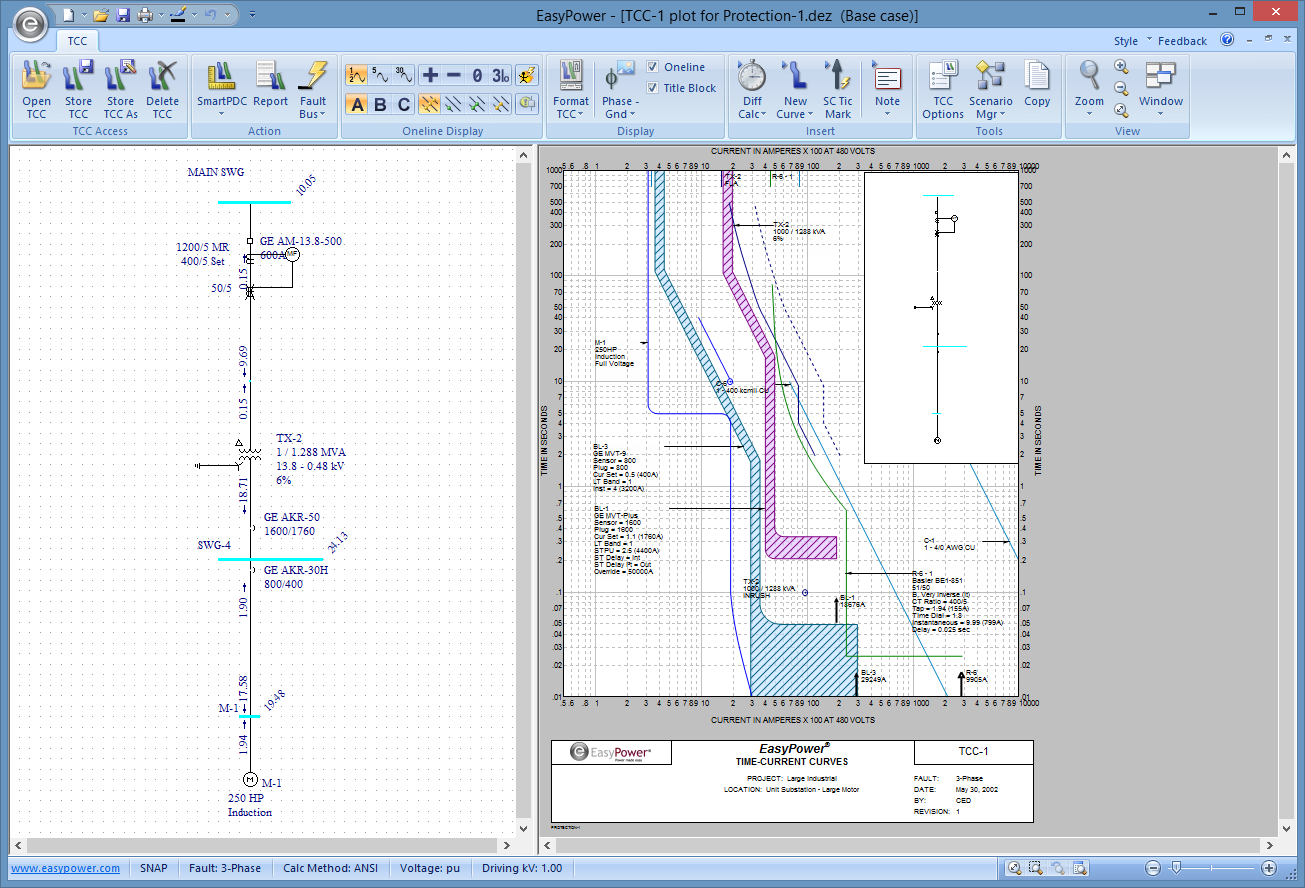Viewport: 1305px width, 888px height.
Task: Click 'Driving kV: 1.00' in status bar
Action: [x=522, y=868]
